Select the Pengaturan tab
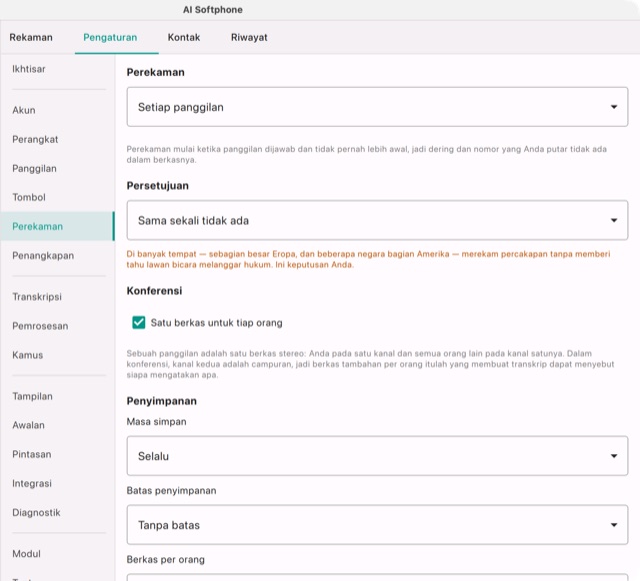 click(x=110, y=37)
